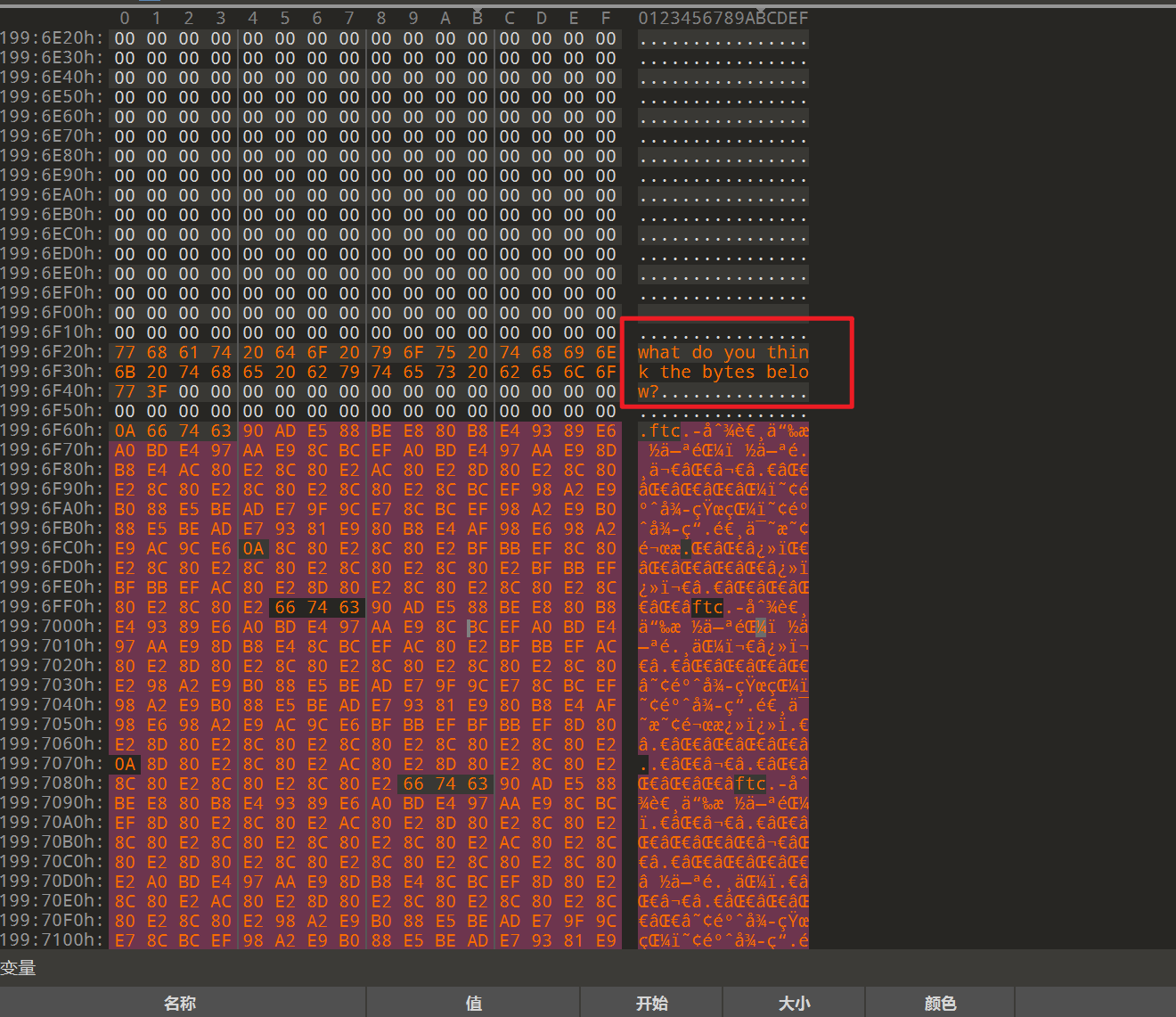
Task: Click row address 199:6F20h
Action: click(x=52, y=352)
